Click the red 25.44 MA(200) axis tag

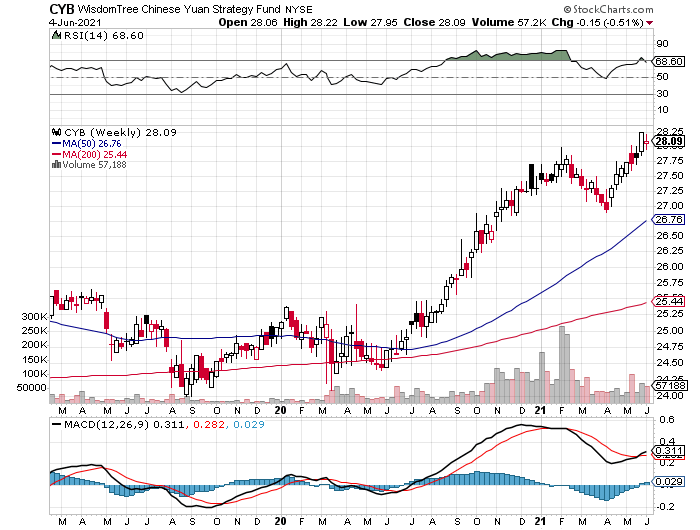(x=668, y=301)
